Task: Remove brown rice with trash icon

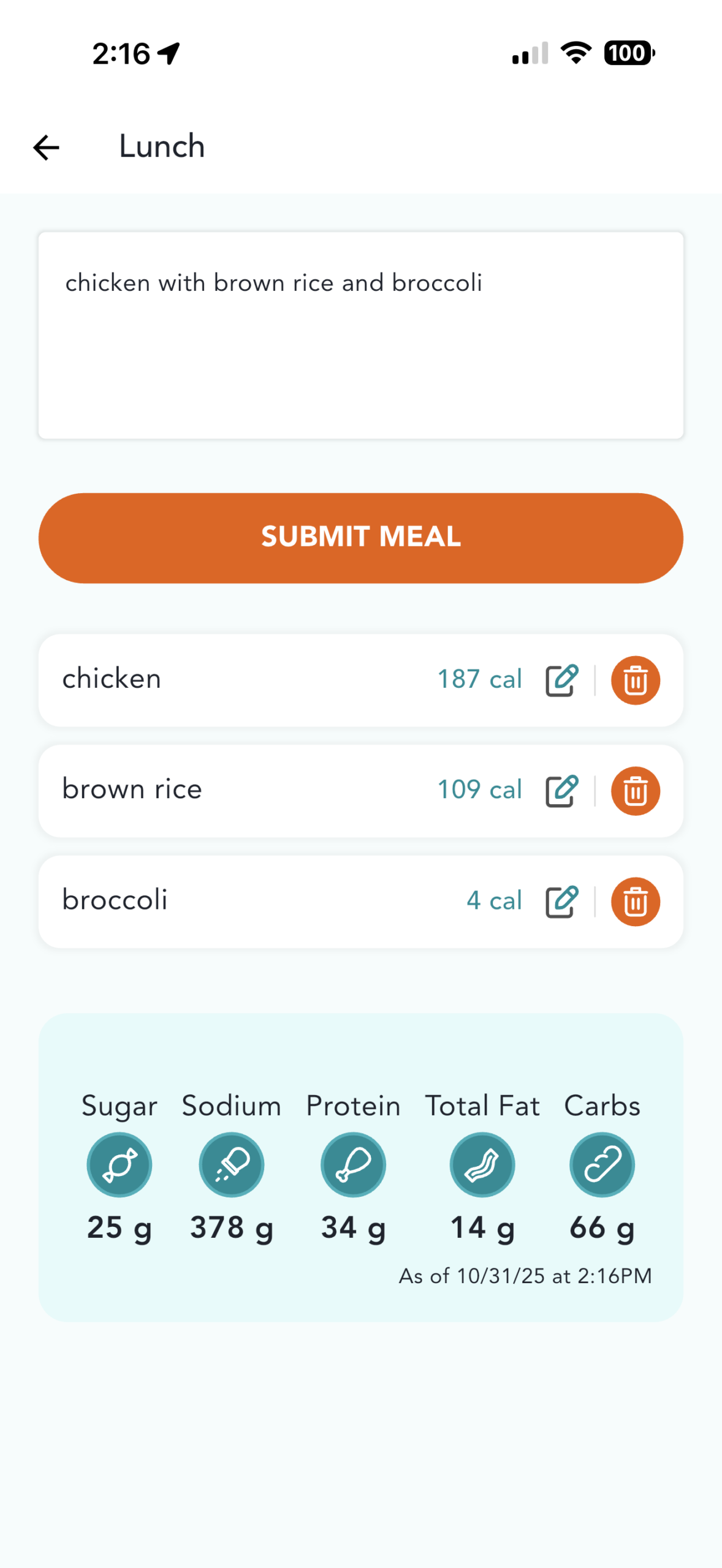Action: 635,791
